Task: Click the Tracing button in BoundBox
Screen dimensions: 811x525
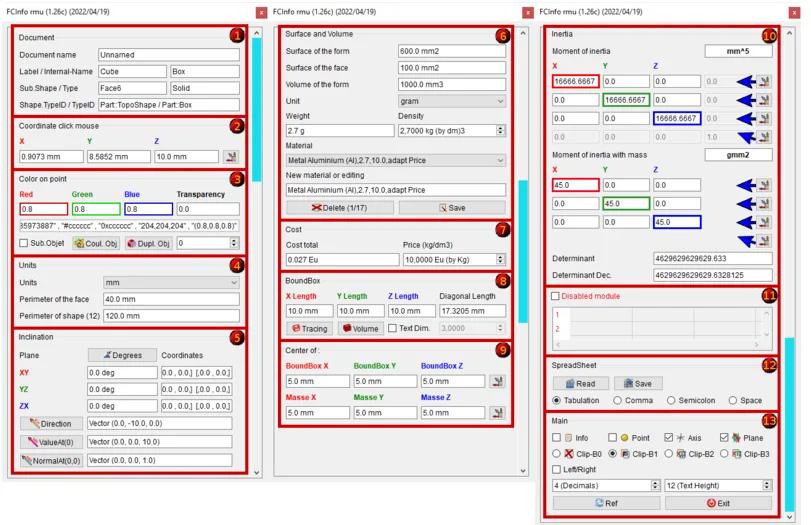Action: (309, 328)
